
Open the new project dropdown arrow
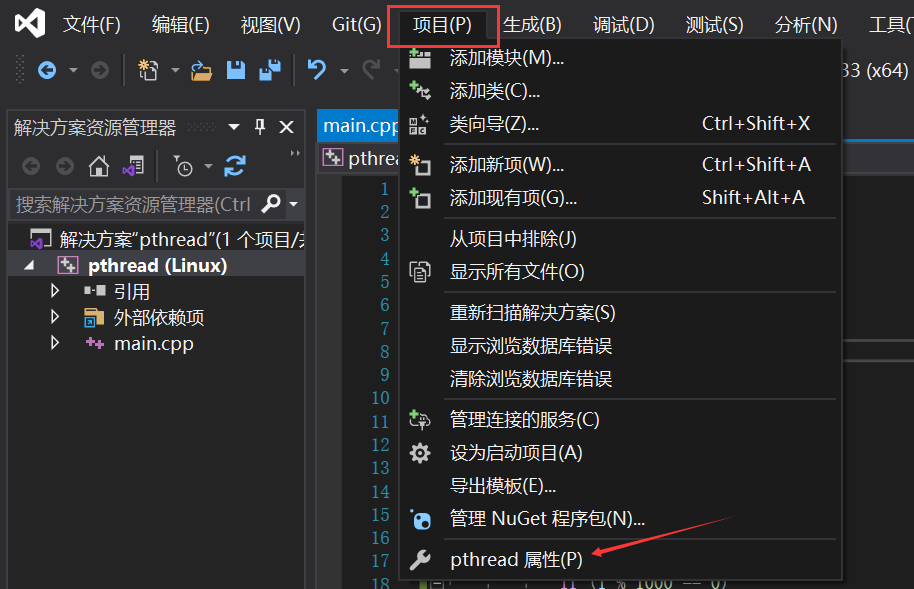point(175,71)
